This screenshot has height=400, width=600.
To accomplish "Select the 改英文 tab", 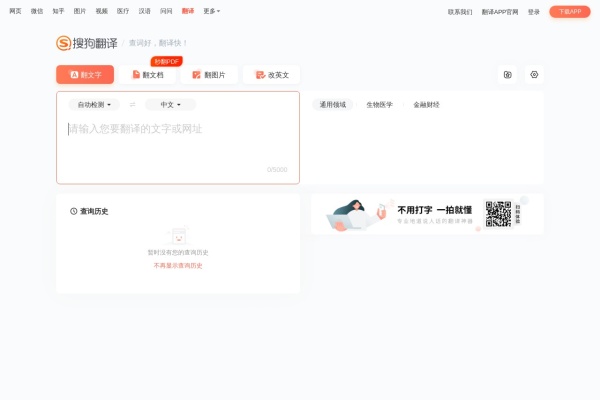I will pos(271,75).
